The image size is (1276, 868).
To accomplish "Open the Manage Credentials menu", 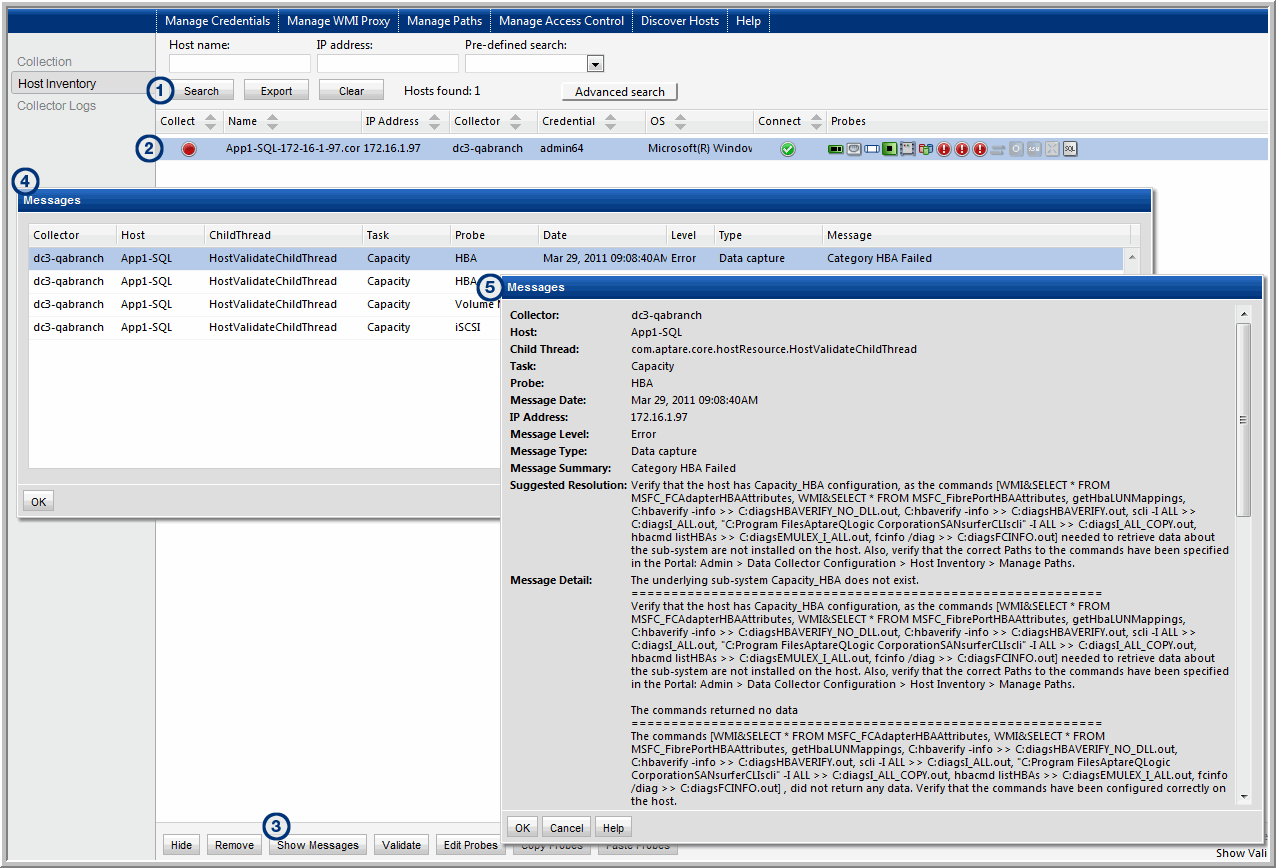I will click(217, 20).
